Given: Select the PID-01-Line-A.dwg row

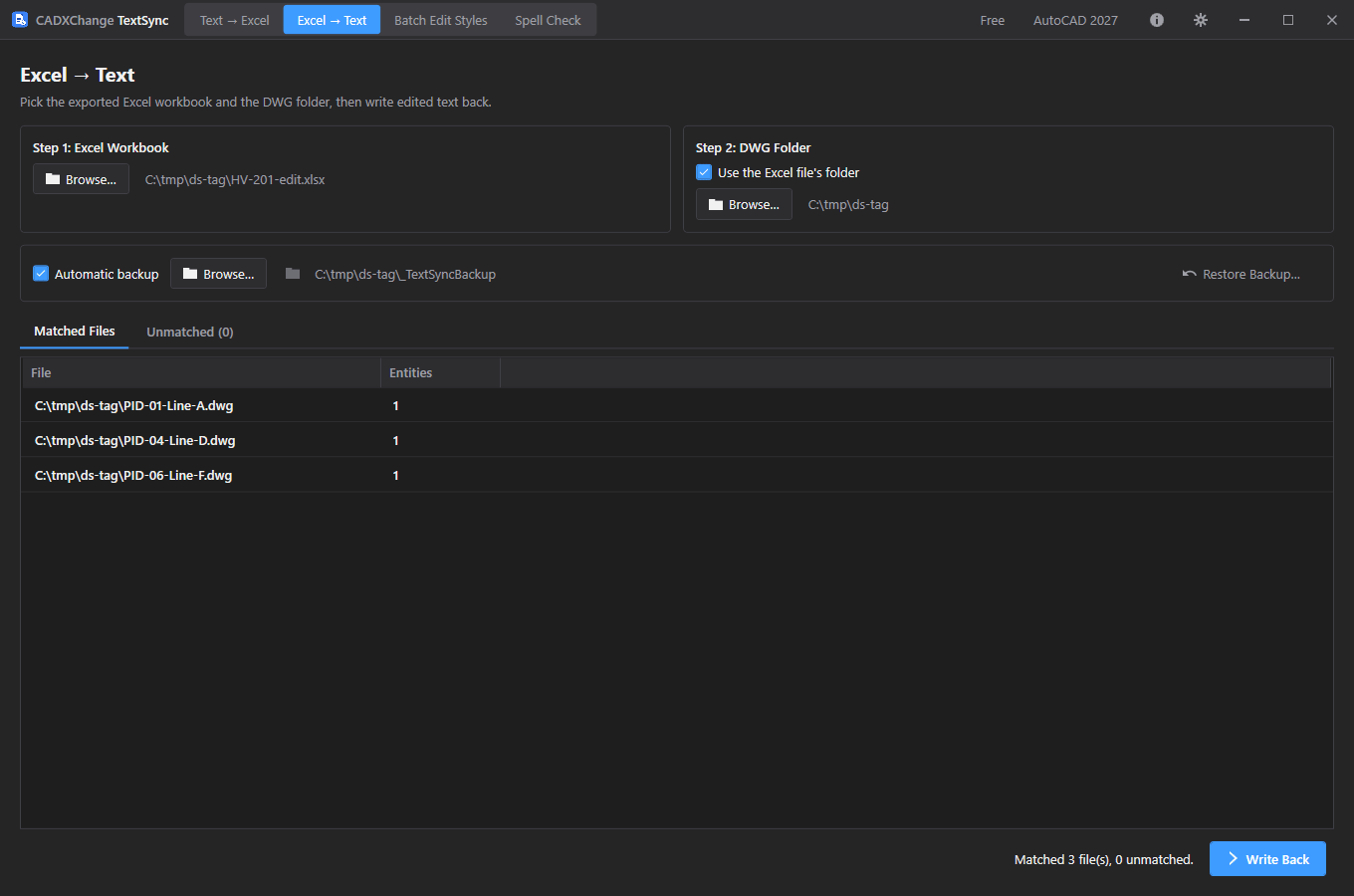Looking at the screenshot, I should 677,405.
